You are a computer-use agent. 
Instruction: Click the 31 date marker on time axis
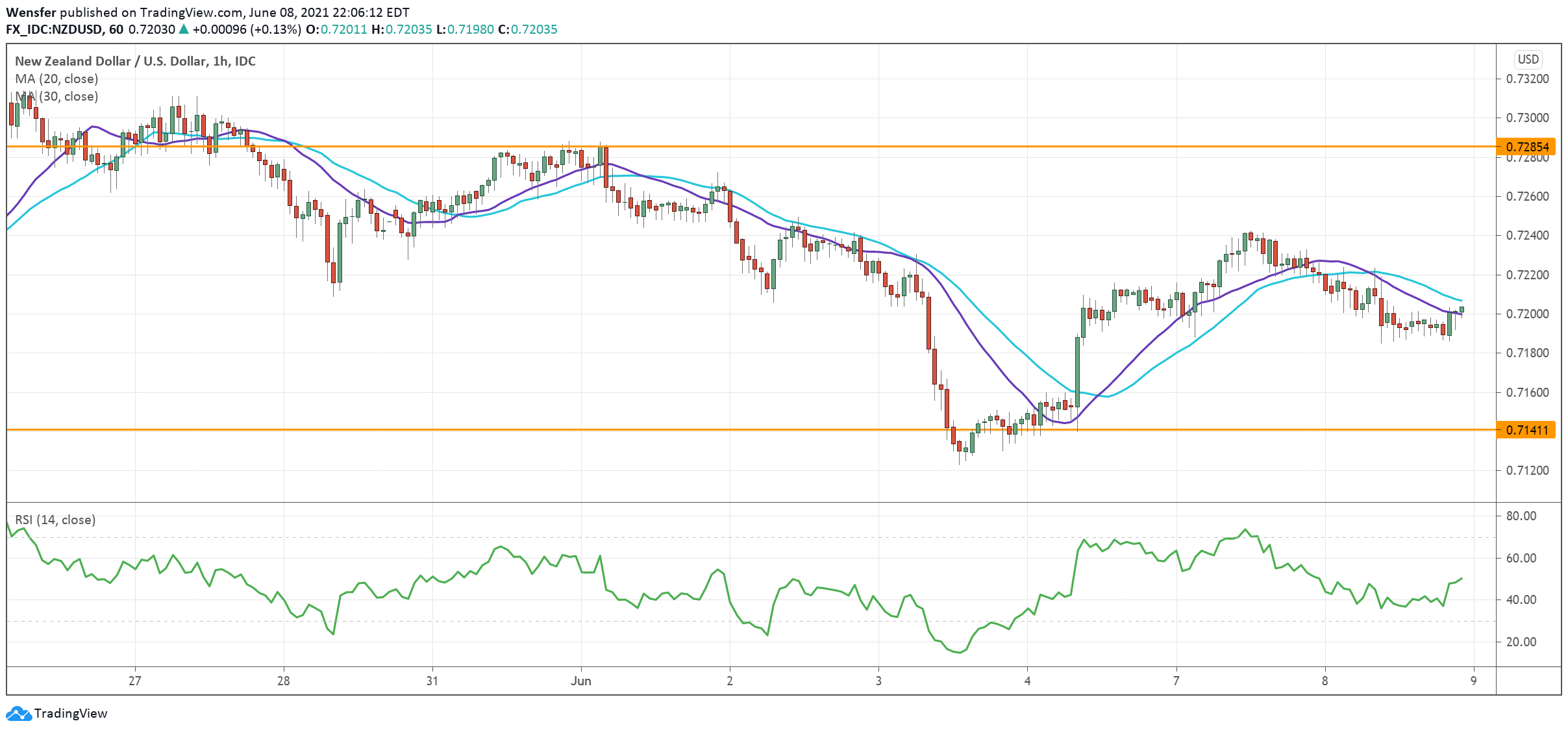tap(432, 681)
